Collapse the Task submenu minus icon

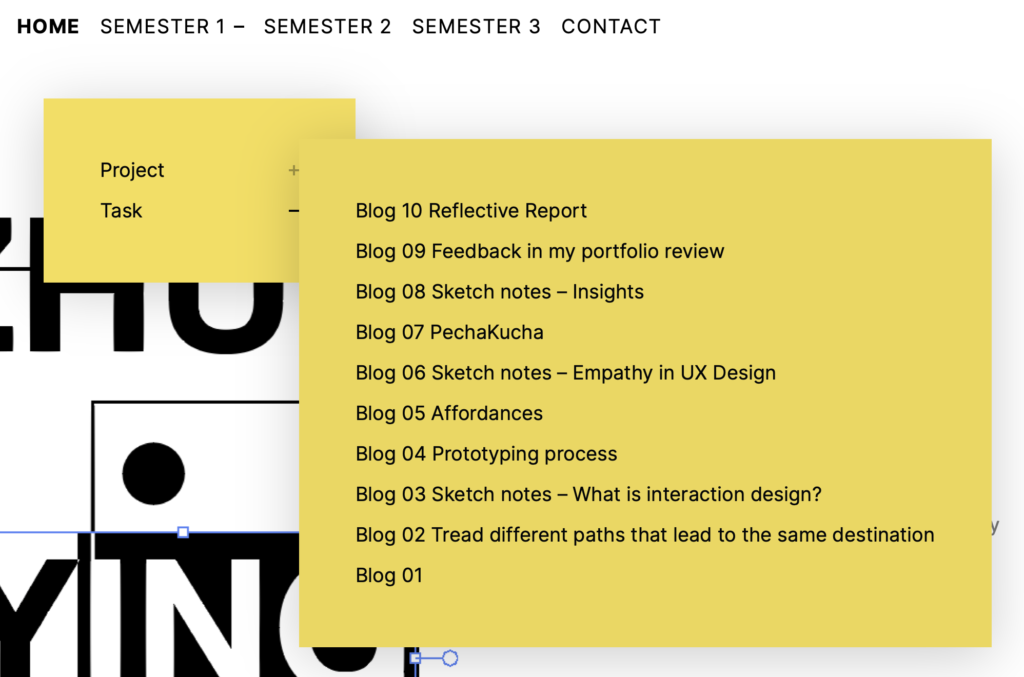point(294,211)
